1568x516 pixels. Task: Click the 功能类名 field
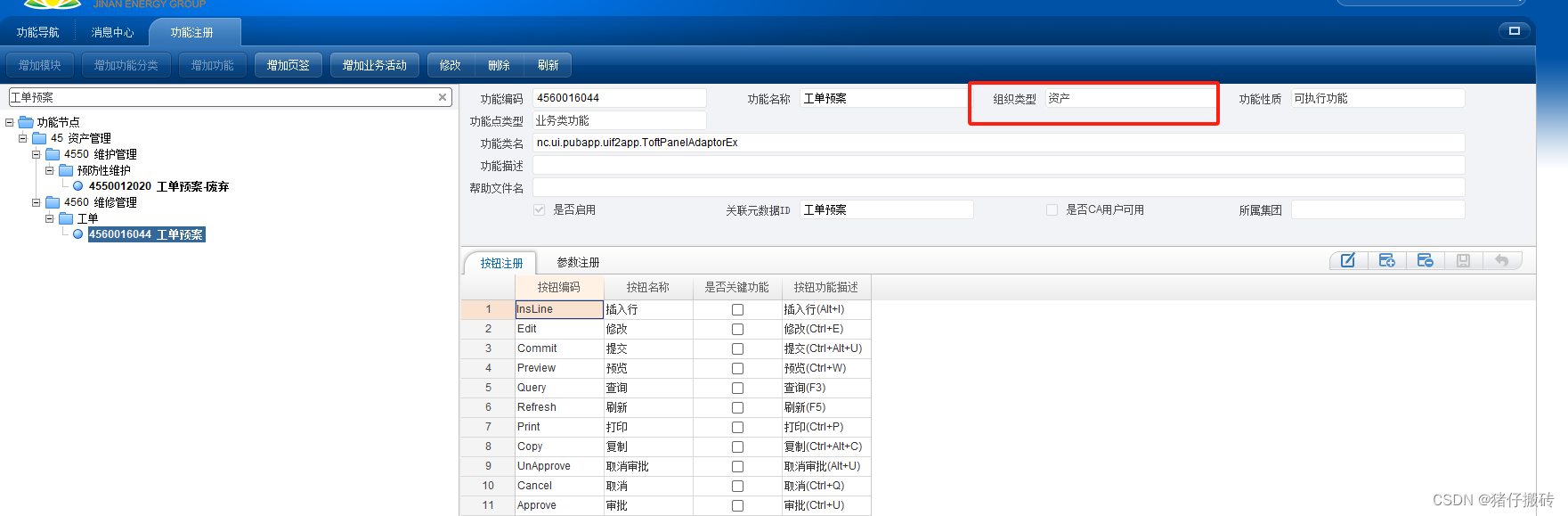pos(999,143)
